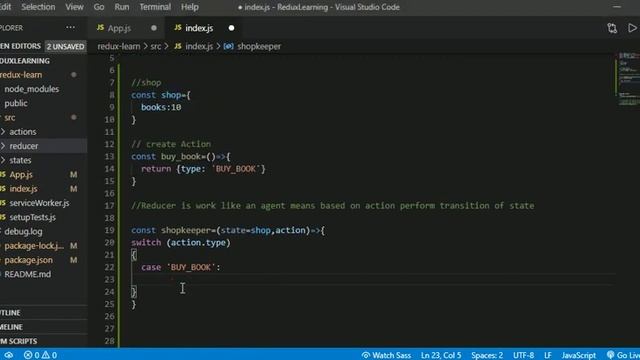640x360 pixels.
Task: Expand the Open Editors section
Action: (x=20, y=46)
